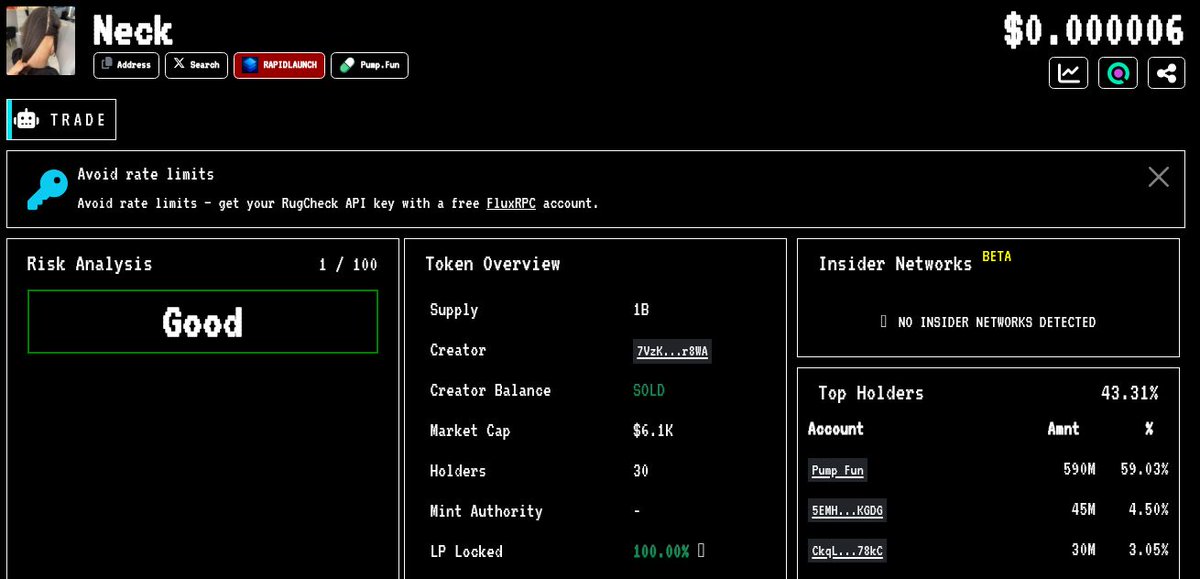Click the Account column header
The height and width of the screenshot is (579, 1200).
[x=836, y=428]
